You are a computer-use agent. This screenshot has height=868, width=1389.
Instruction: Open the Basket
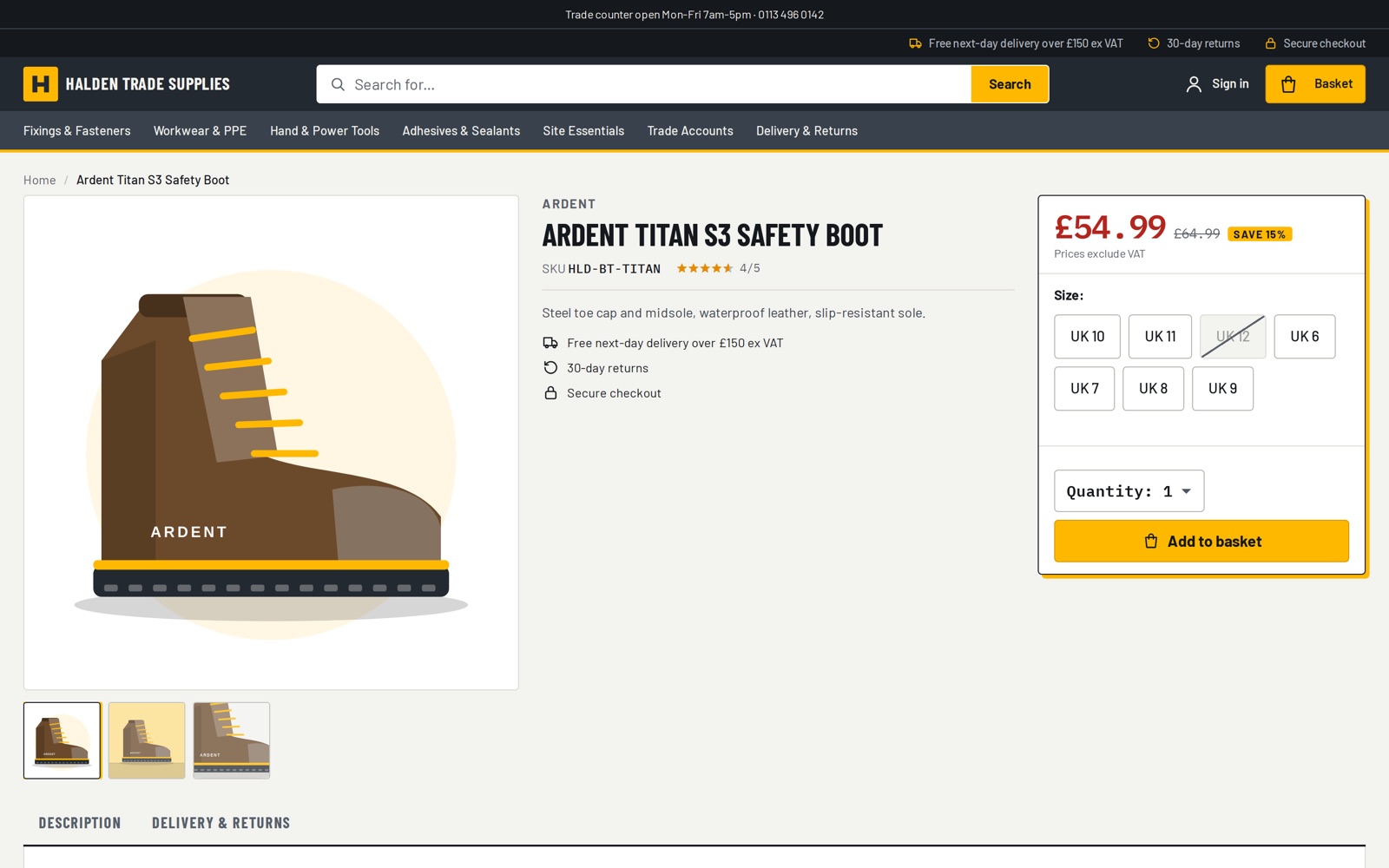click(1315, 84)
